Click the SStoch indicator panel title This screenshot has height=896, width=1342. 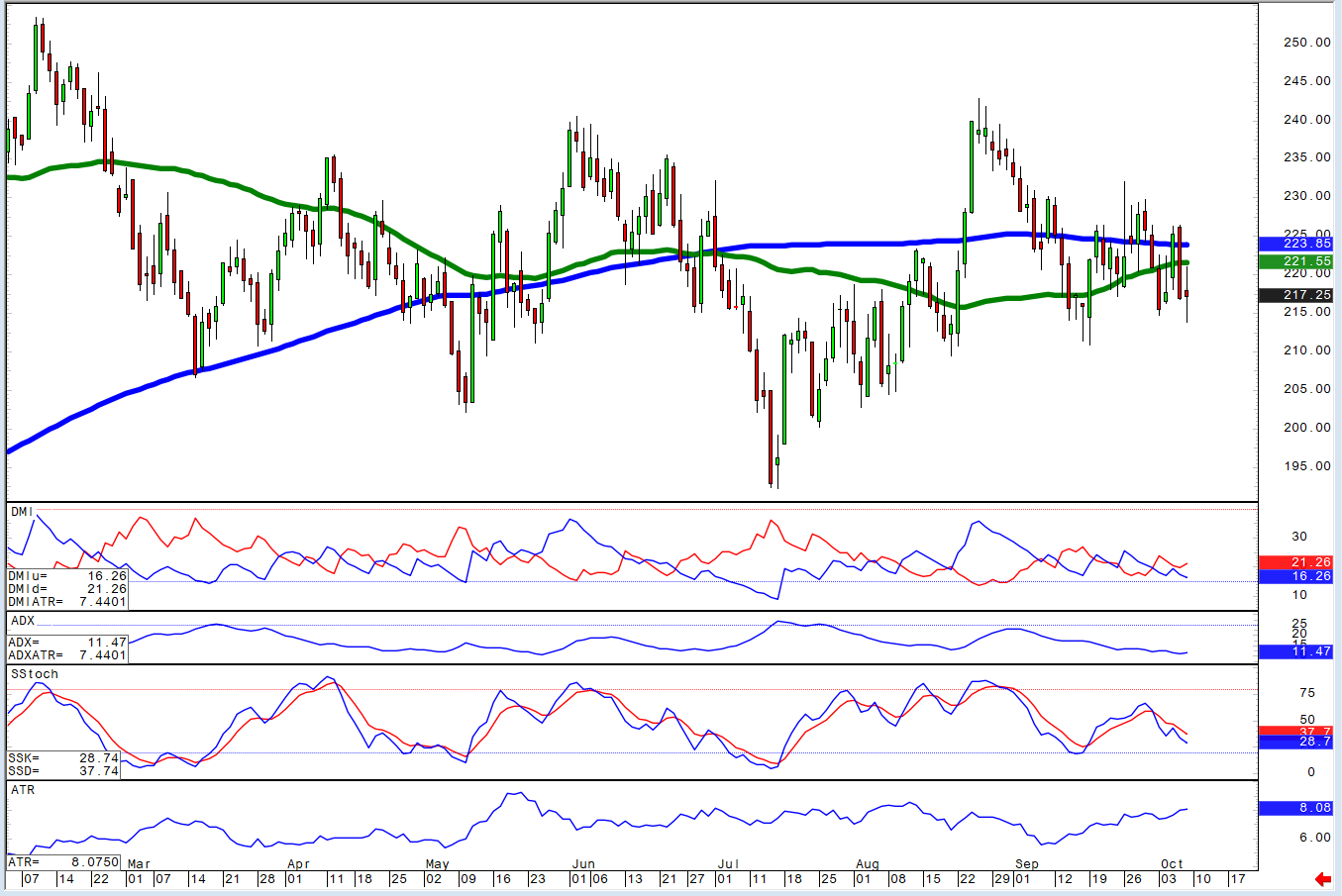click(35, 674)
